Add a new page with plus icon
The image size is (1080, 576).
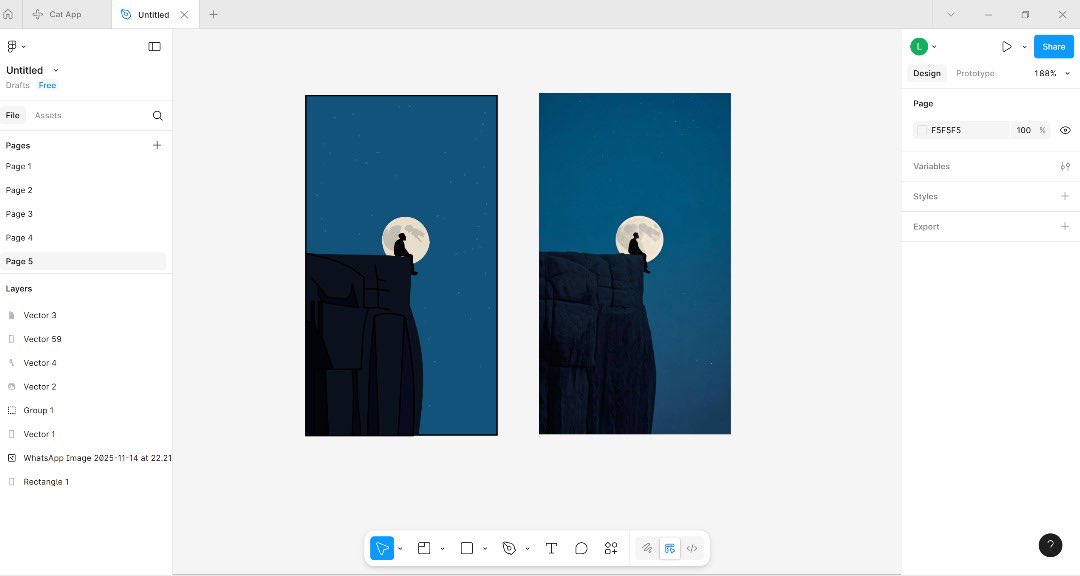coord(157,145)
